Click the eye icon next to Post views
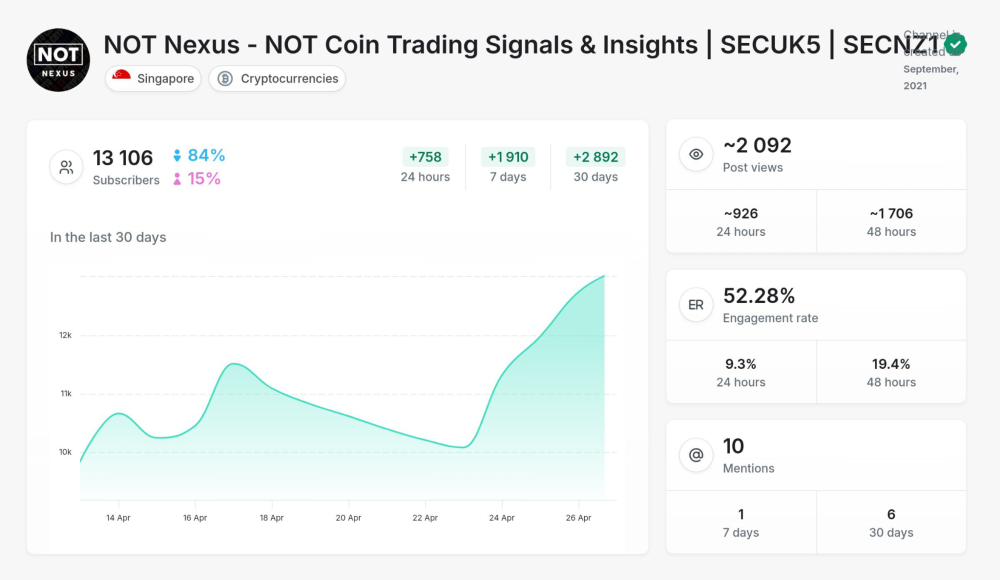Viewport: 1000px width, 580px height. [x=696, y=155]
